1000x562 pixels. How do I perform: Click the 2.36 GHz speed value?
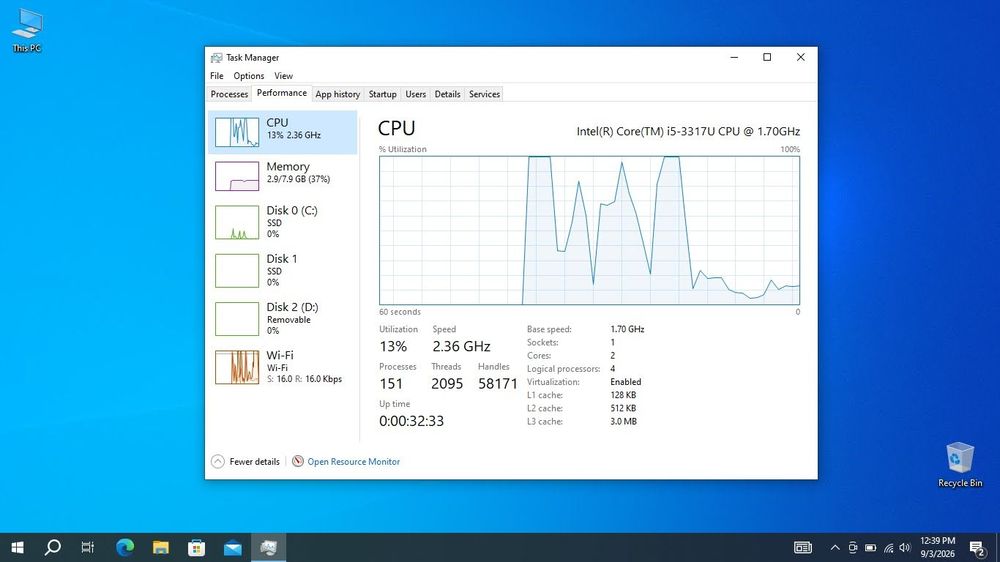[x=461, y=346]
